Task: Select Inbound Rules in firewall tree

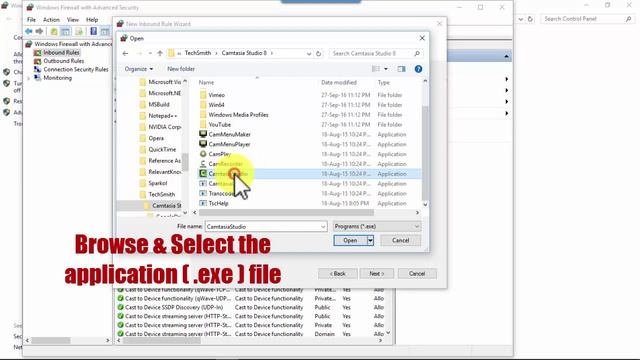Action: [61, 53]
